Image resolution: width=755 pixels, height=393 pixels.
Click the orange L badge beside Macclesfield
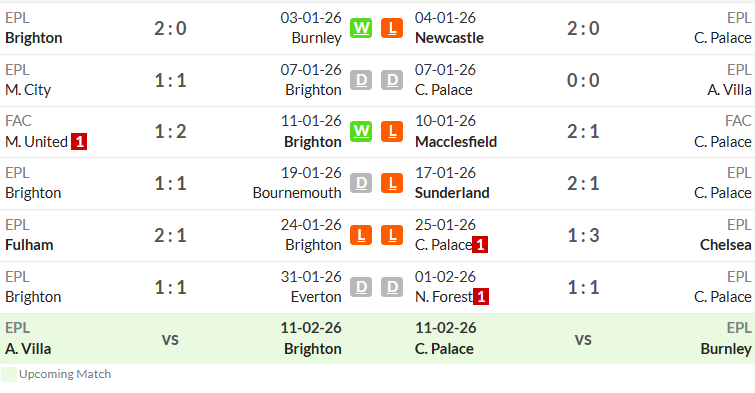[392, 131]
